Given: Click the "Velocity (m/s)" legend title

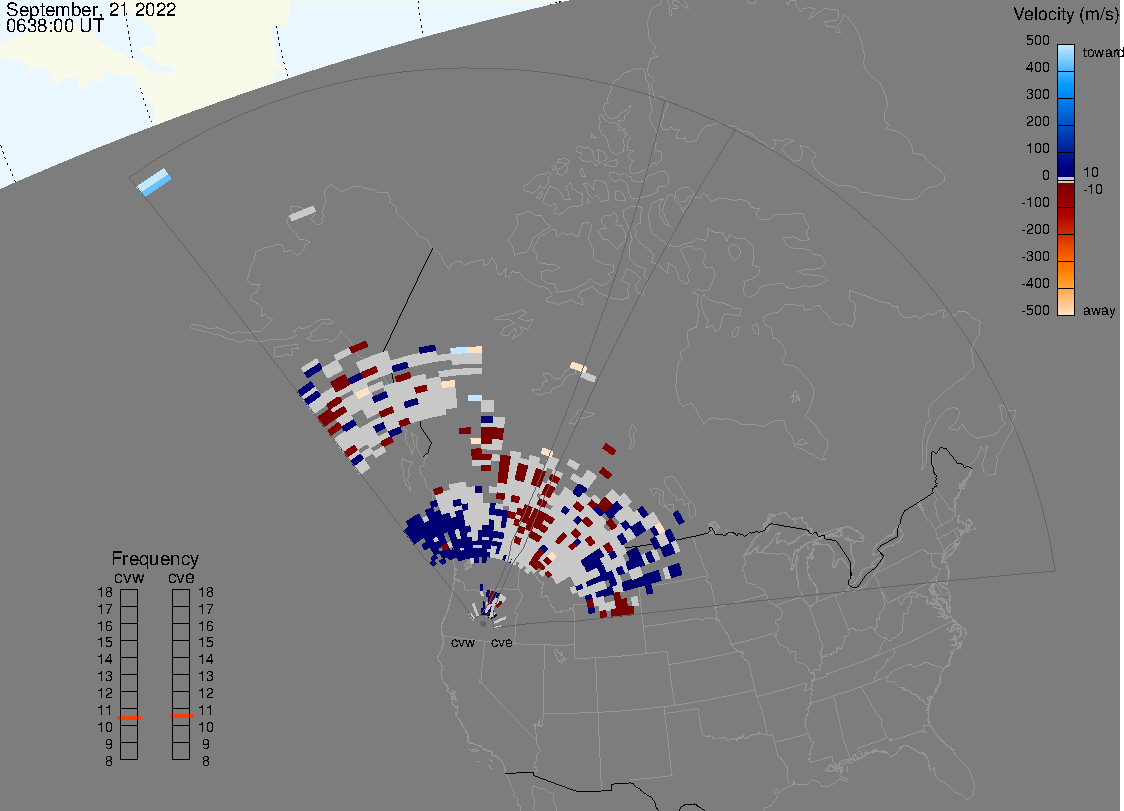Looking at the screenshot, I should coord(1068,14).
